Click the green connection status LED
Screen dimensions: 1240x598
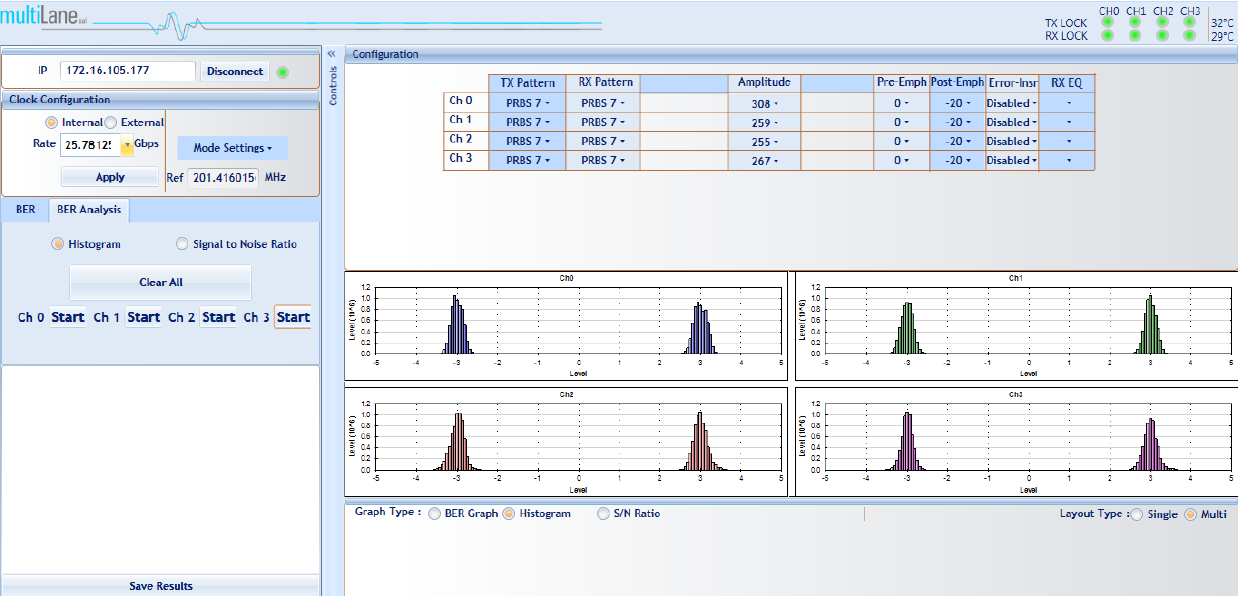click(283, 72)
